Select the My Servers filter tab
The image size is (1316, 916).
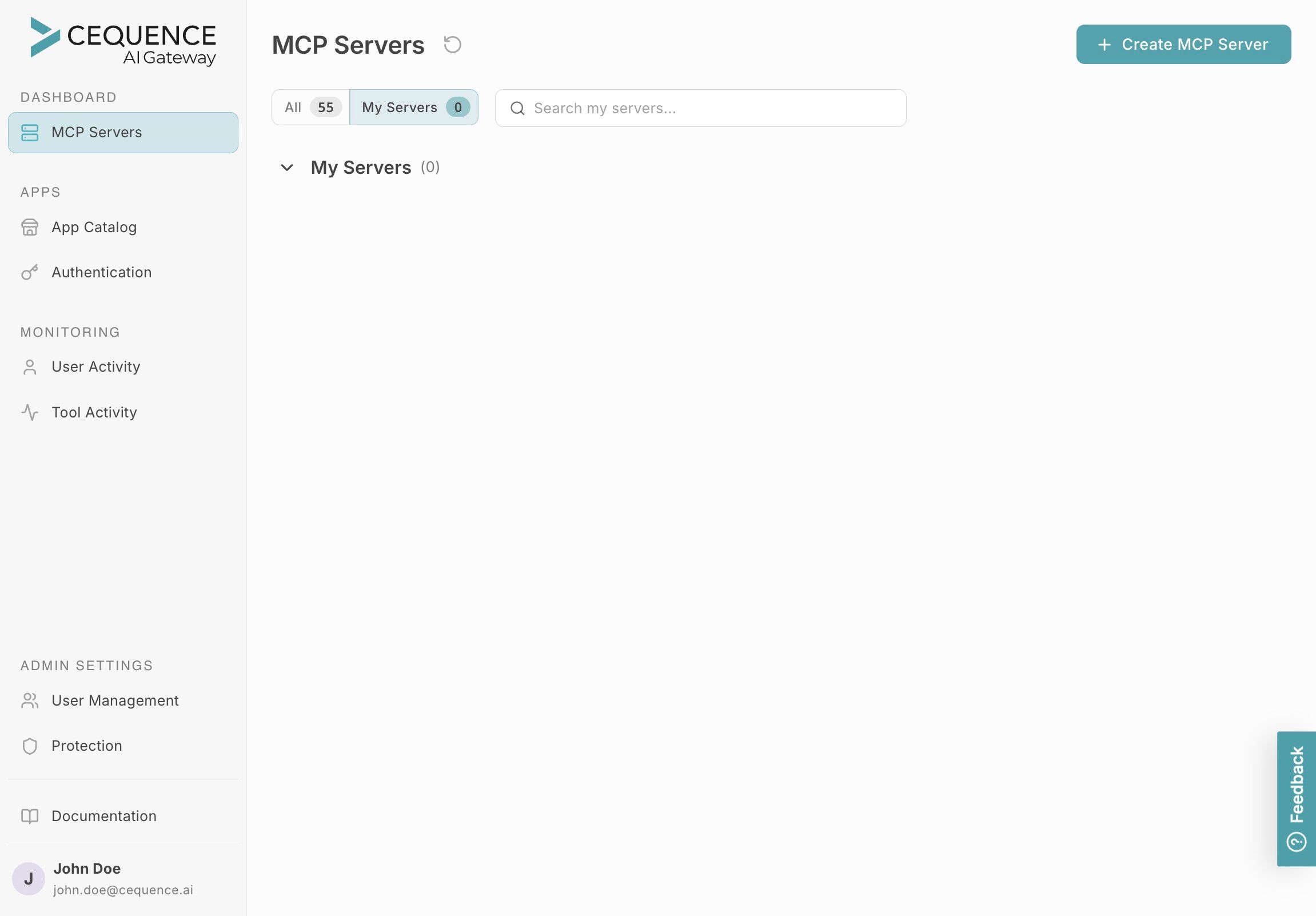[414, 107]
